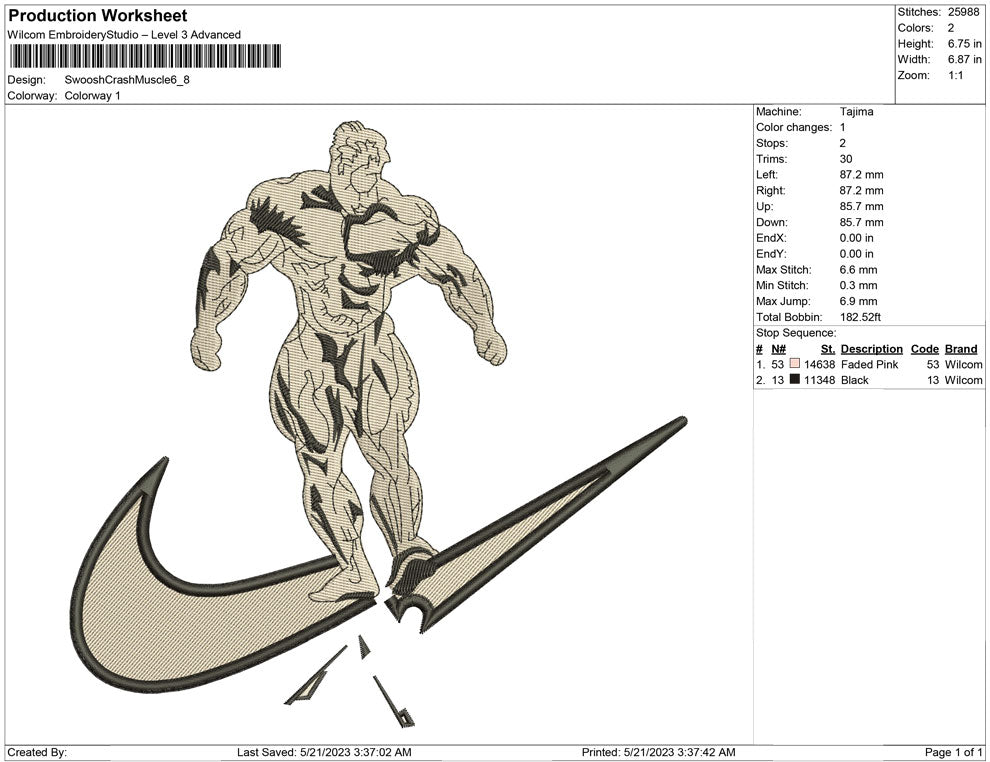The height and width of the screenshot is (762, 990).
Task: Click the Max Jump value '6.9 mm'
Action: click(x=859, y=301)
